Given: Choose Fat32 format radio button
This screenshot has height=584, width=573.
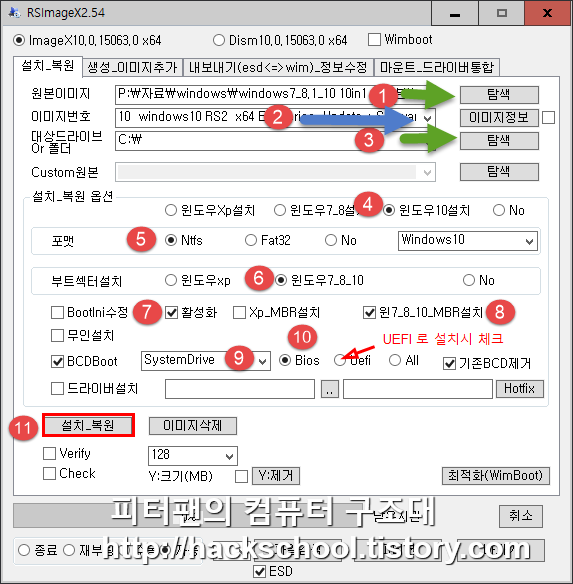Looking at the screenshot, I should (251, 240).
